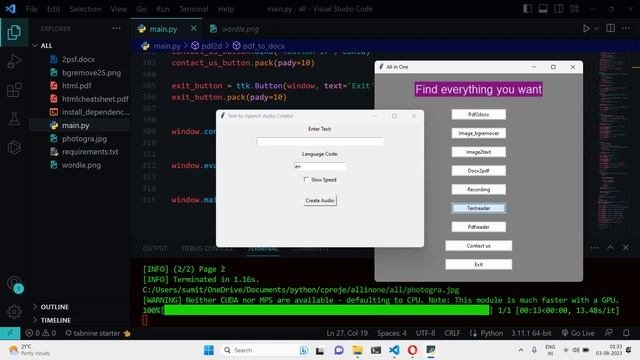The width and height of the screenshot is (640, 360).
Task: Open editor More Actions ellipsis
Action: [x=626, y=28]
